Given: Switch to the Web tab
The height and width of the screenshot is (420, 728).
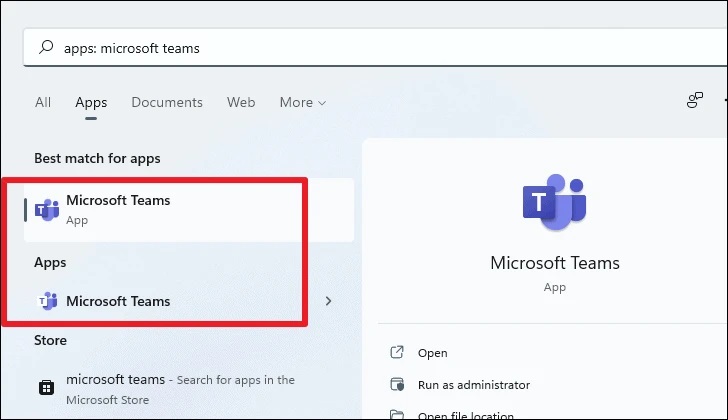Looking at the screenshot, I should (x=241, y=102).
